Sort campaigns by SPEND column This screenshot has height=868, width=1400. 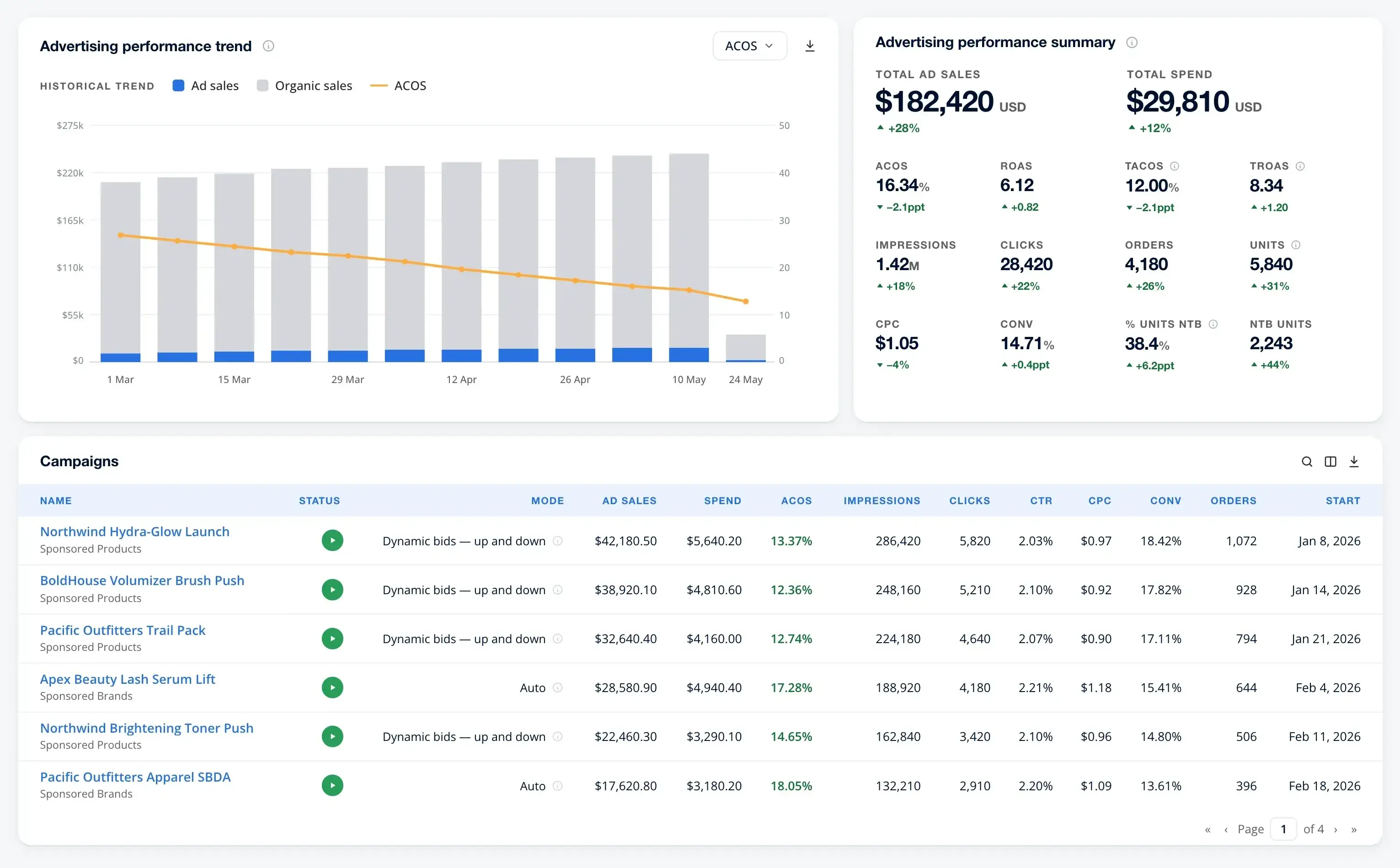(x=722, y=501)
